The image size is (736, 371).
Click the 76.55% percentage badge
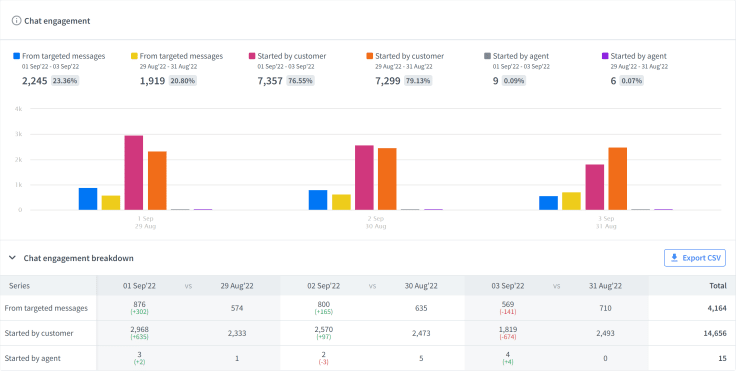300,81
